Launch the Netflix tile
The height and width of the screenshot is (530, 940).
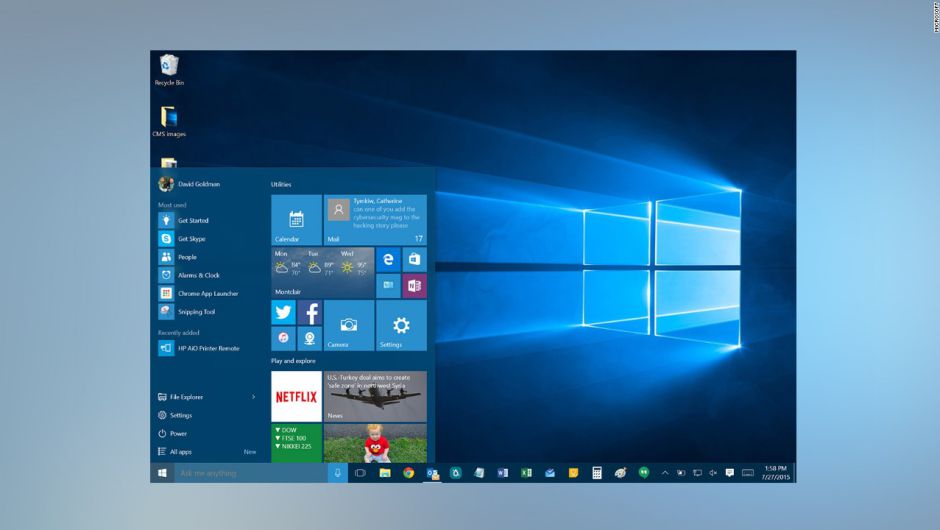296,396
